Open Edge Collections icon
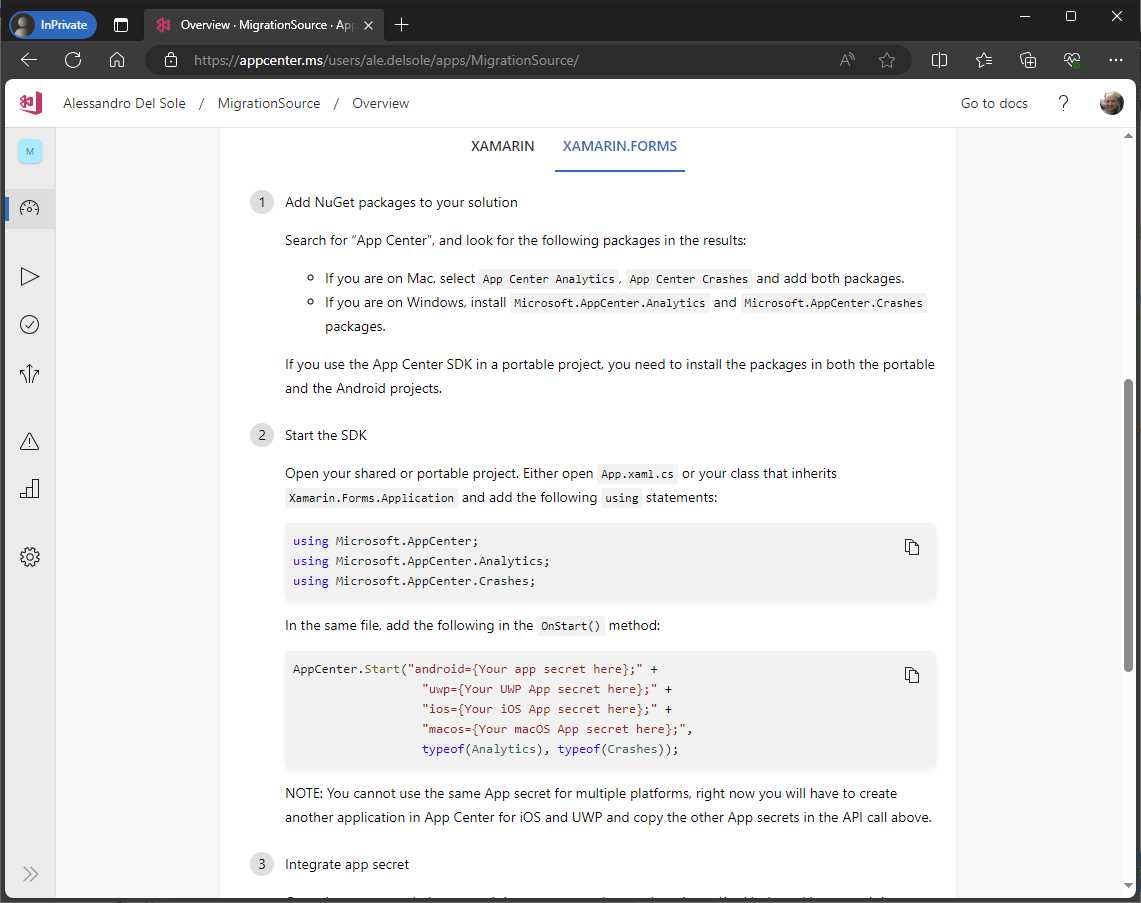The image size is (1141, 903). pyautogui.click(x=1028, y=60)
